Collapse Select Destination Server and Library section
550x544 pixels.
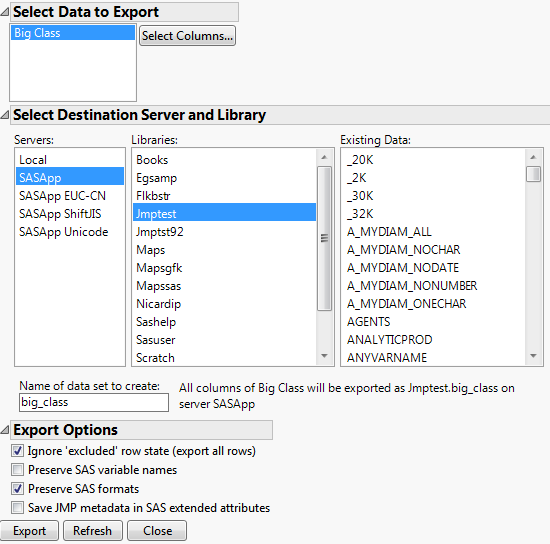click(5, 115)
